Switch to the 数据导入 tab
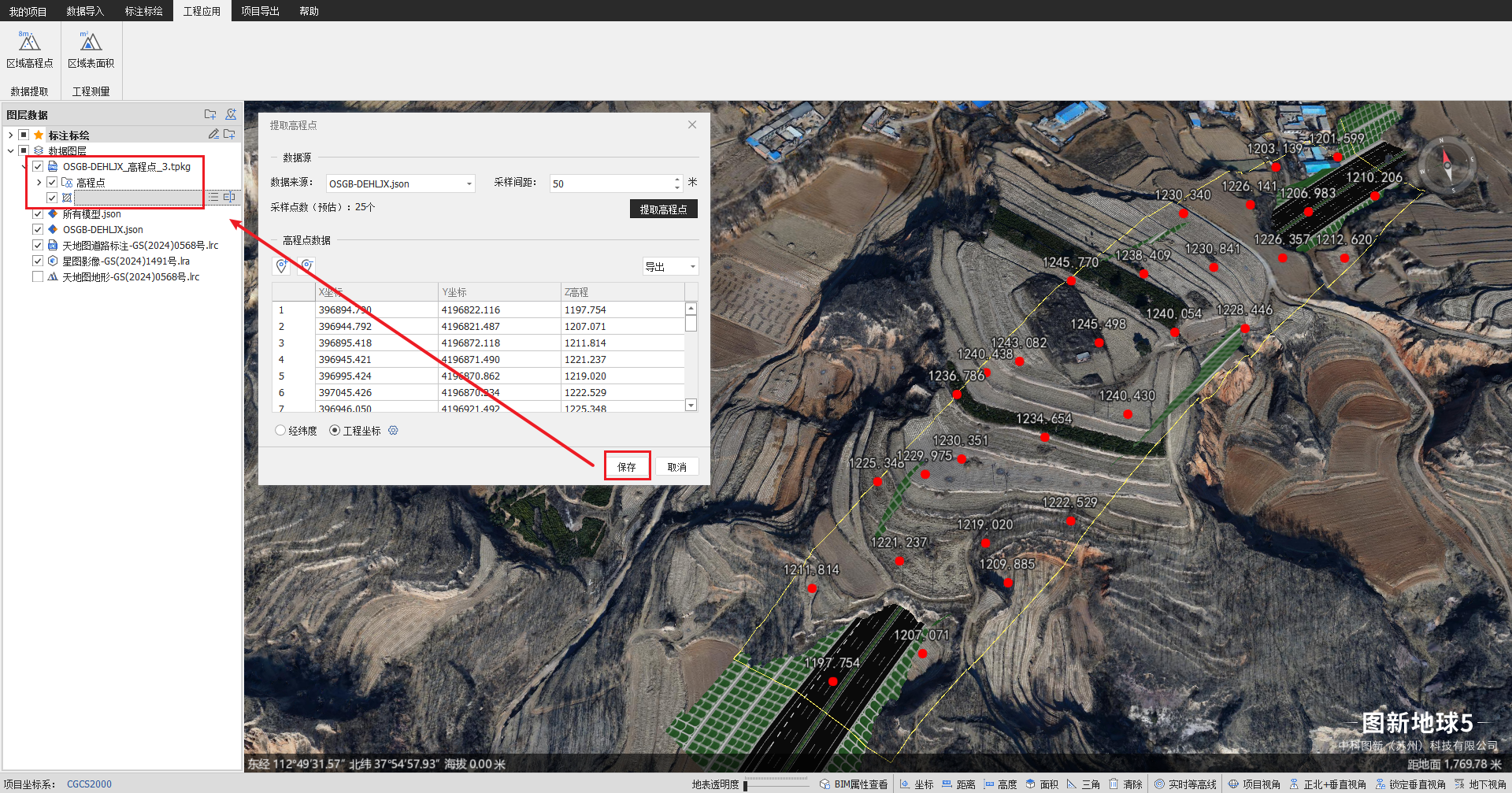This screenshot has height=793, width=1512. tap(85, 11)
